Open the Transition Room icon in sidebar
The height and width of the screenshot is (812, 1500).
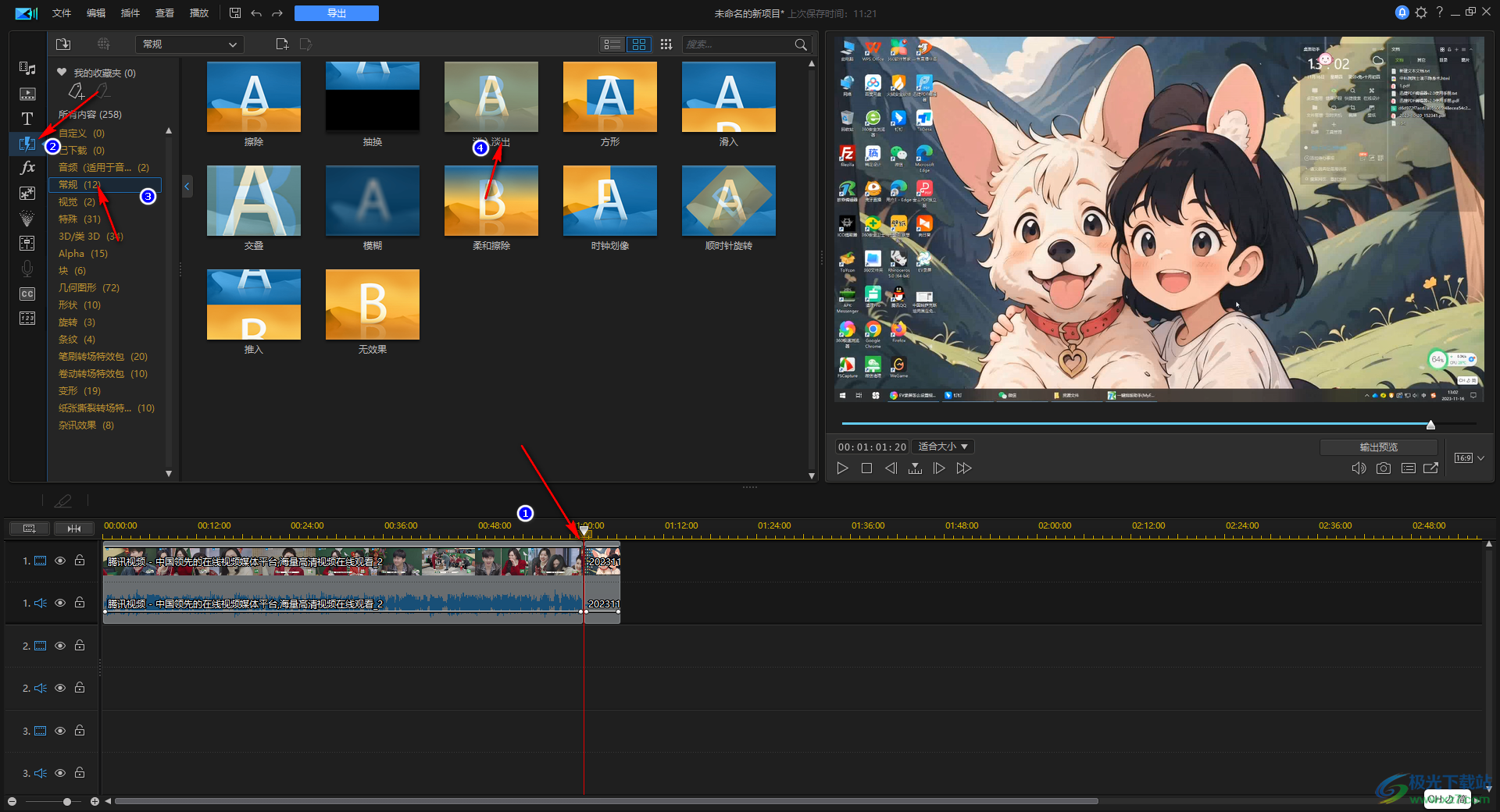tap(27, 144)
